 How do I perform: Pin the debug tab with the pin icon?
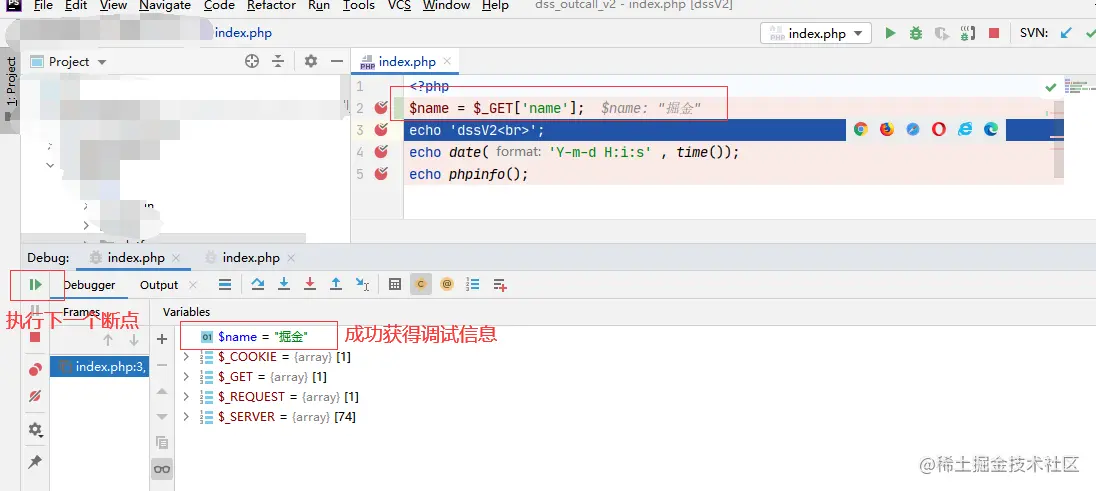35,462
